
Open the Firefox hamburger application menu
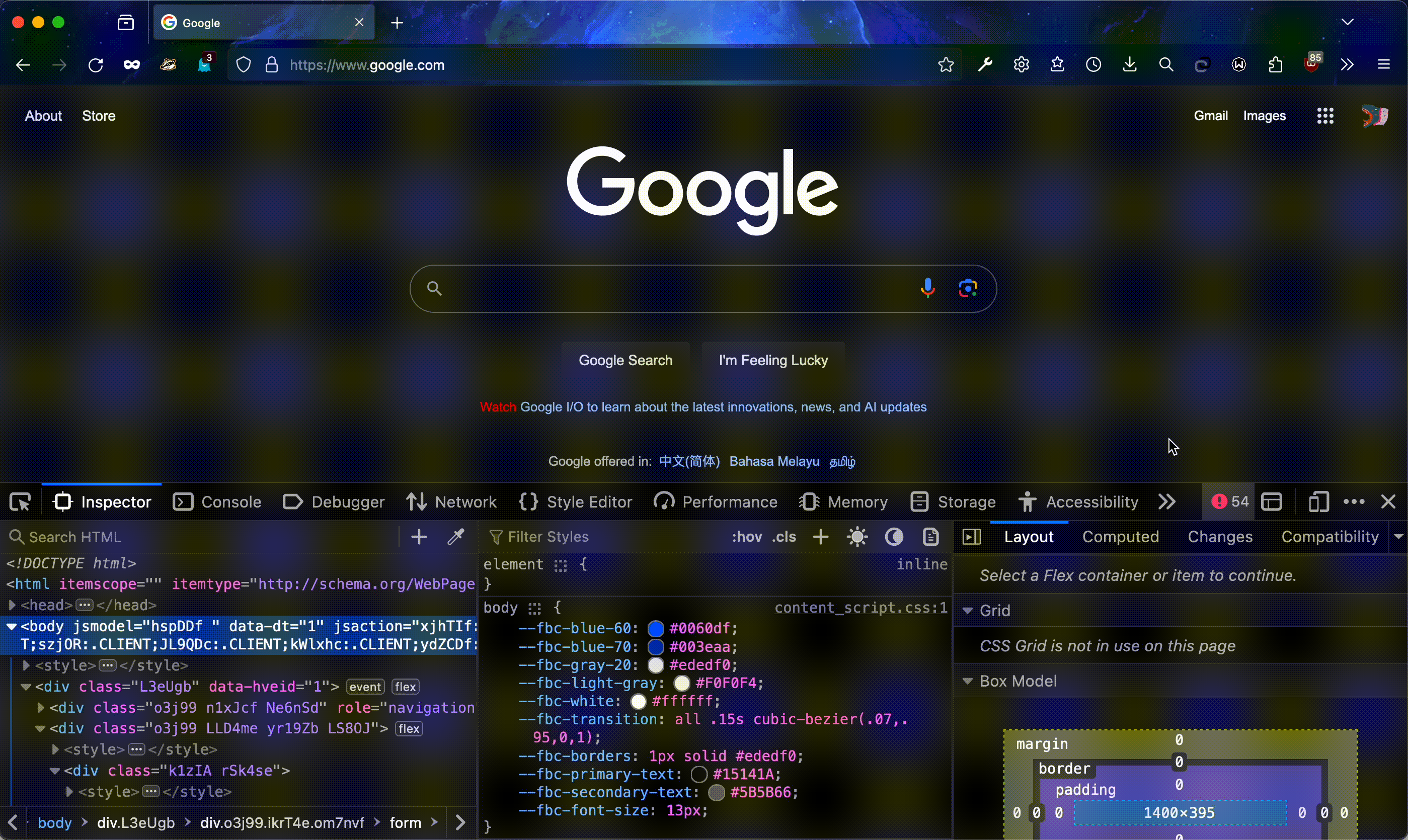(x=1384, y=65)
